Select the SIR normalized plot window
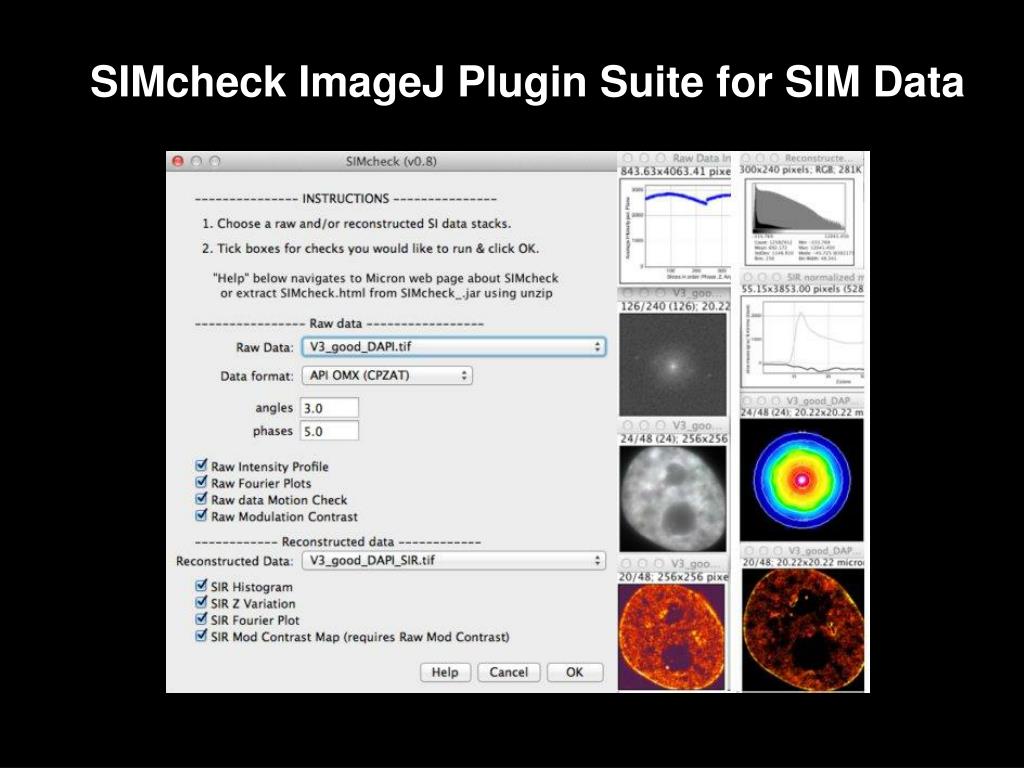Screen dimensions: 1024x768 point(802,343)
